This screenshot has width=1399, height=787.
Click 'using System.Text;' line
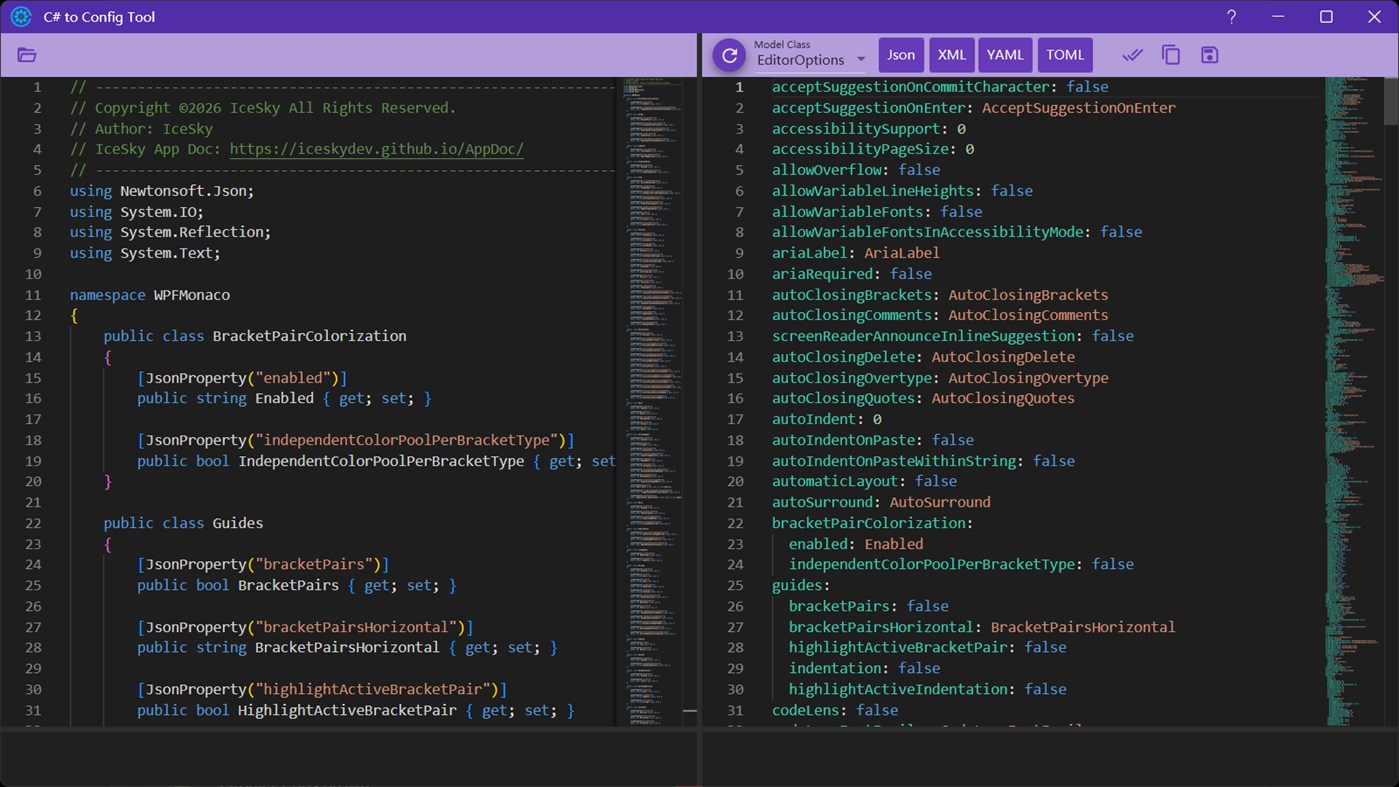tap(145, 253)
